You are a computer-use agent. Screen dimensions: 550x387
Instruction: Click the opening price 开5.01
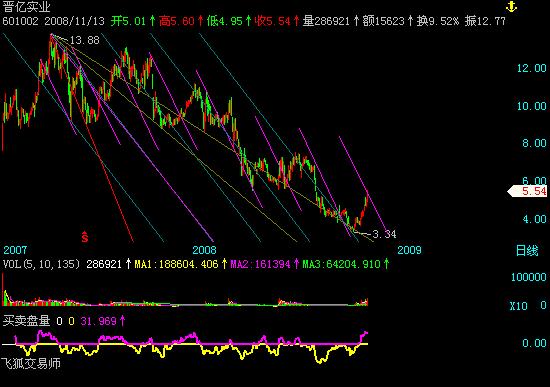tap(128, 21)
